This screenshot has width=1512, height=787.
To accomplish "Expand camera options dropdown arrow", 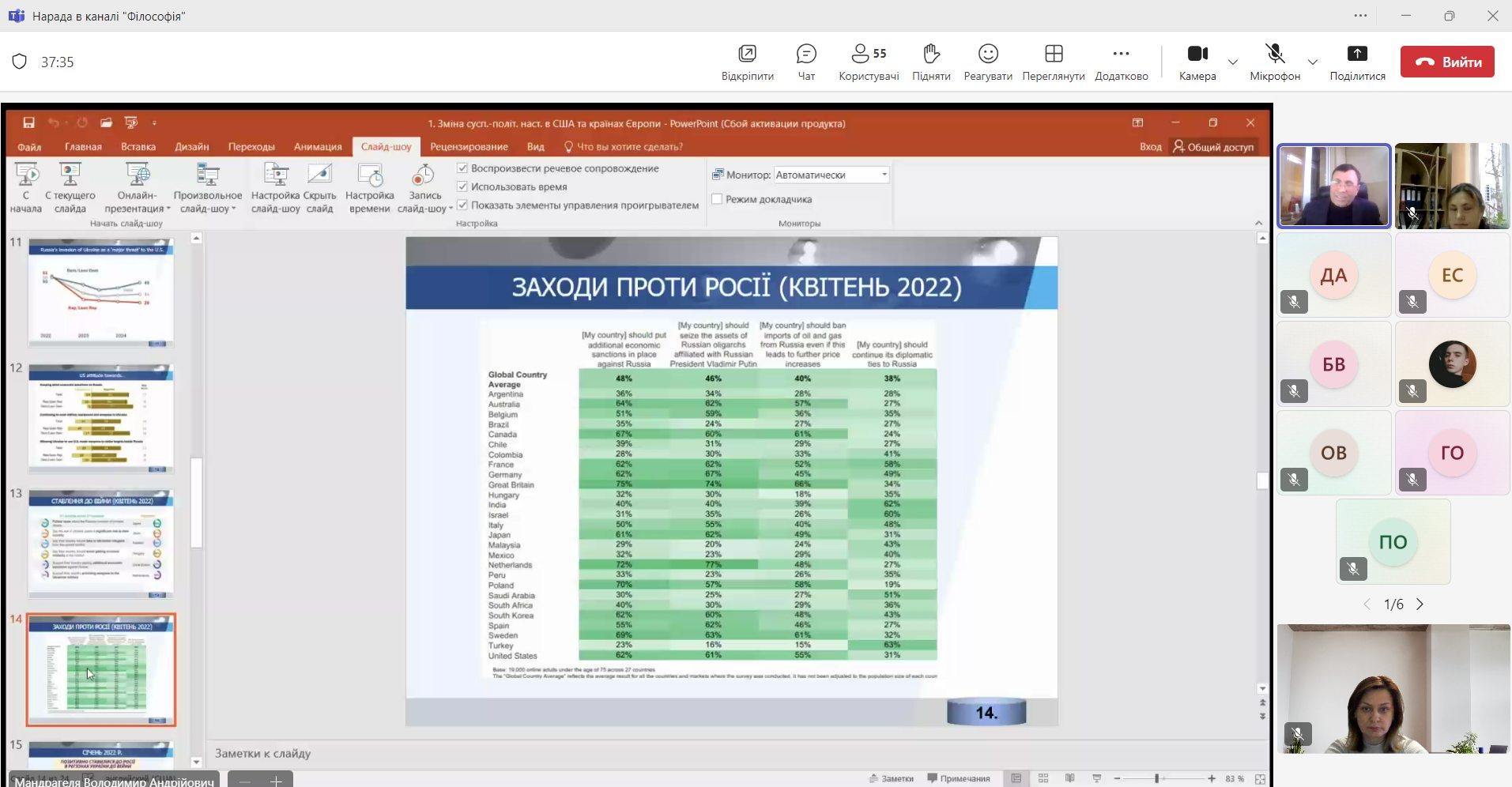I will [1232, 62].
